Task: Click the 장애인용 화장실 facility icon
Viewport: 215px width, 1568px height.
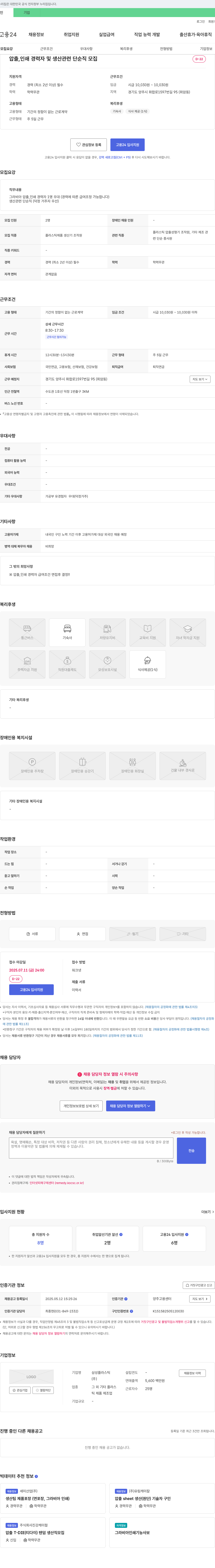Action: point(132,766)
